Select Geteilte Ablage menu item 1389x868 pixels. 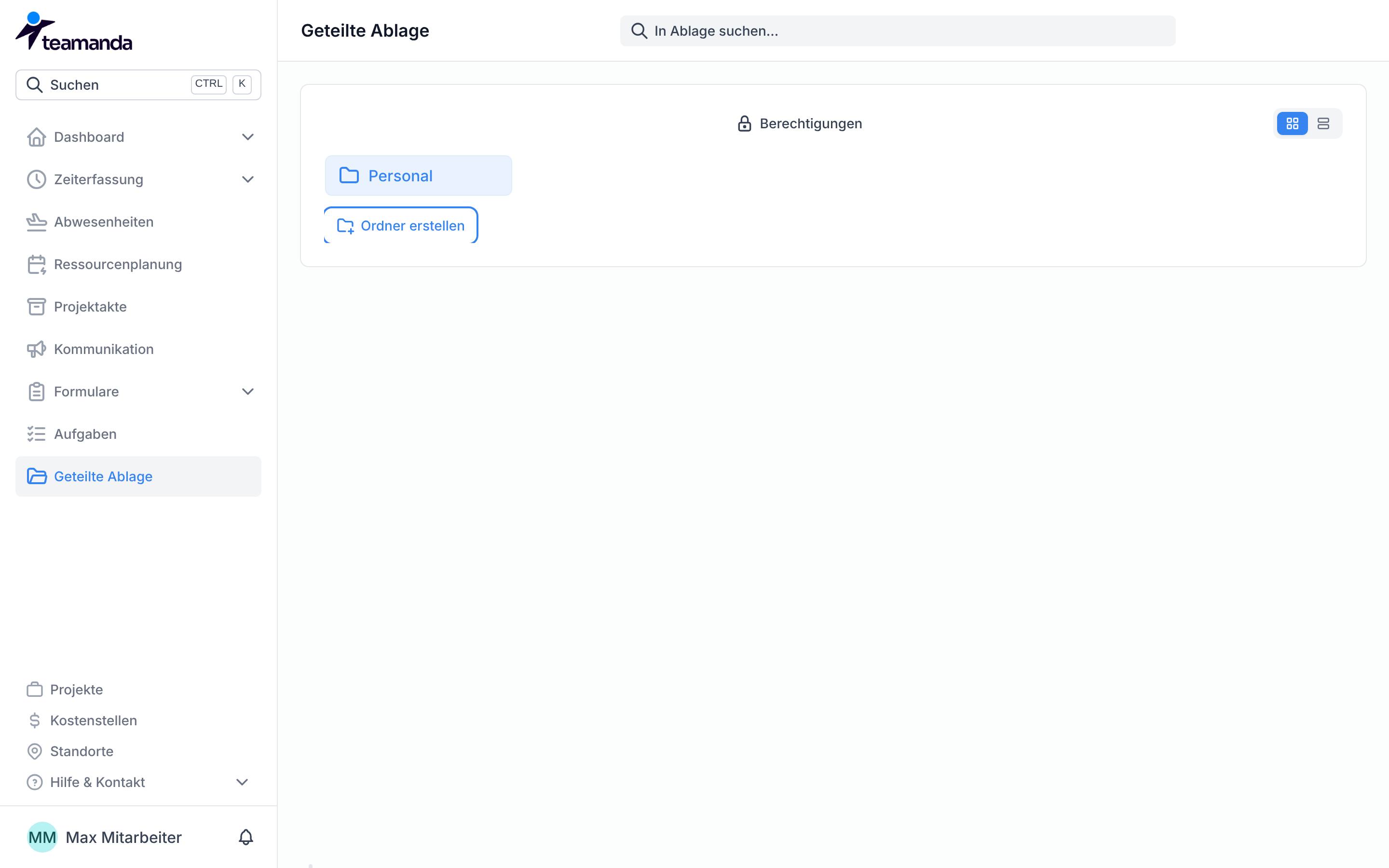click(138, 476)
